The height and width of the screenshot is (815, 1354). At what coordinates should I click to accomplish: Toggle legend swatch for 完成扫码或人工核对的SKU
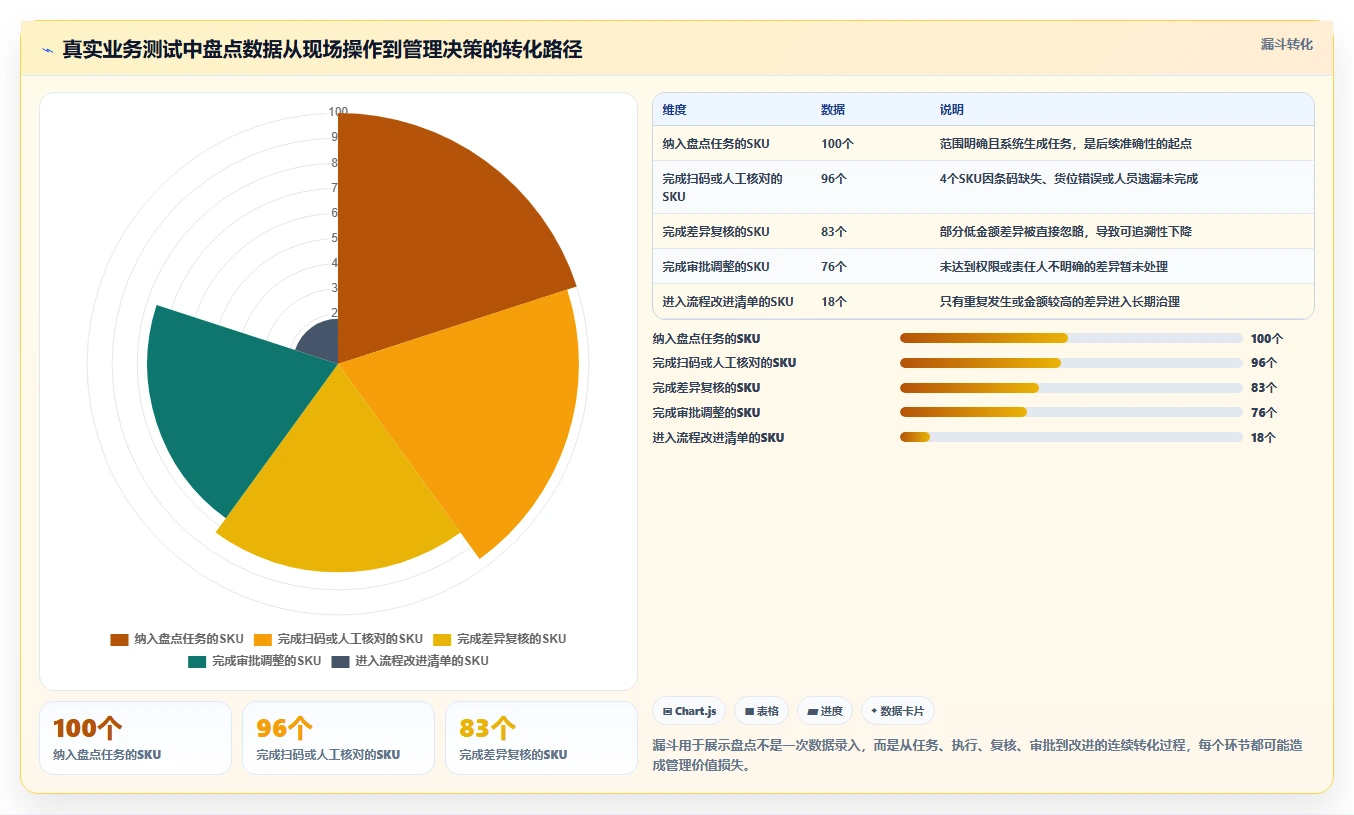click(263, 639)
